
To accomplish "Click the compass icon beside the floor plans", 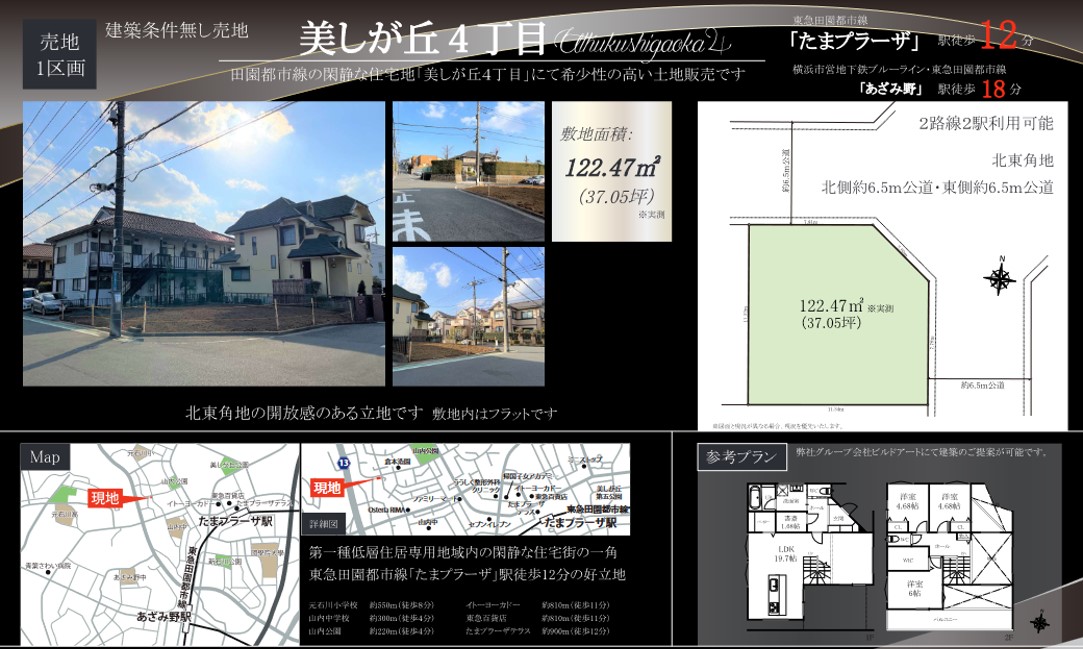I will pos(1040,623).
